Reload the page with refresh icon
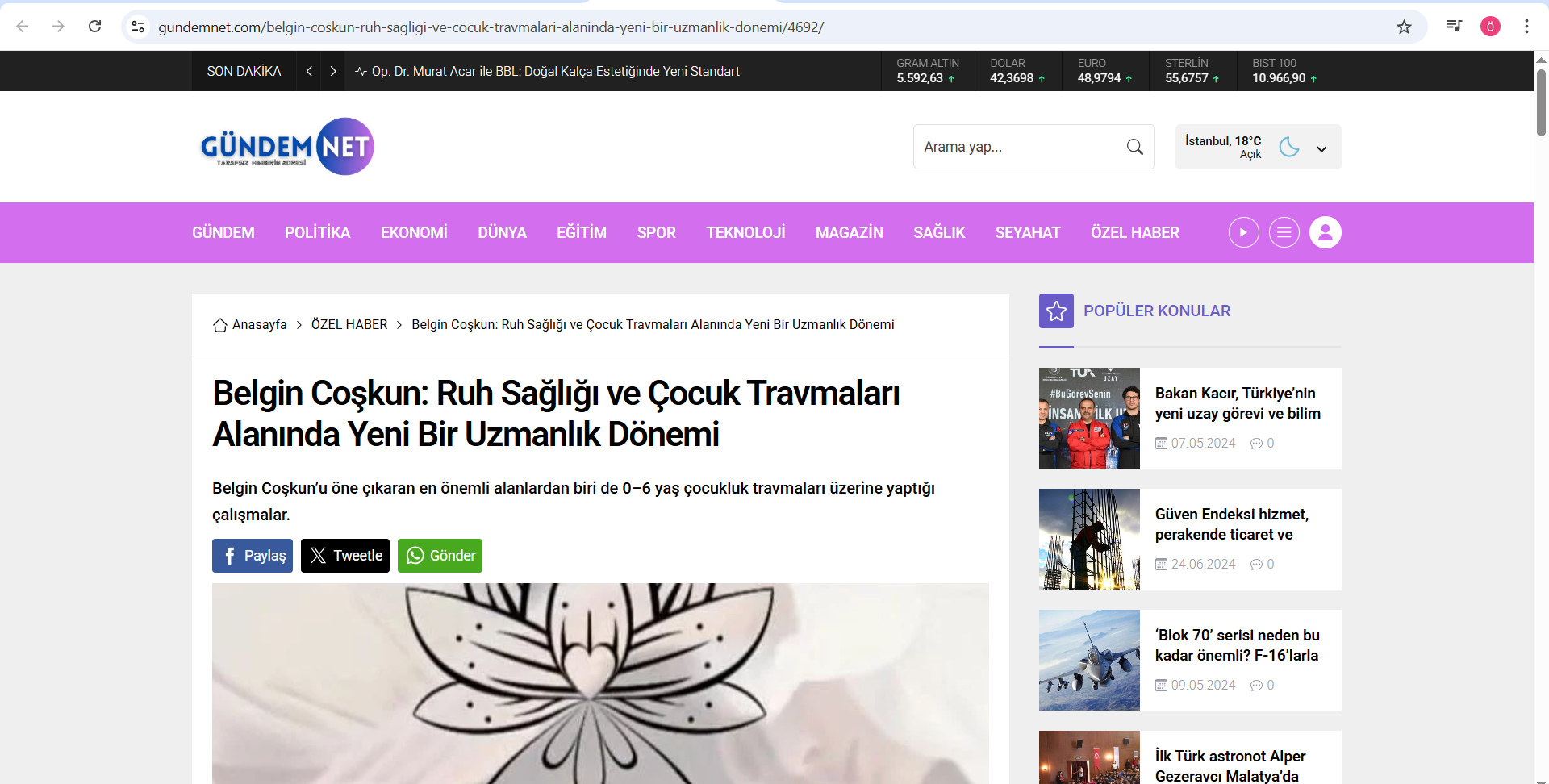Screen dimensions: 1549x784 94,27
